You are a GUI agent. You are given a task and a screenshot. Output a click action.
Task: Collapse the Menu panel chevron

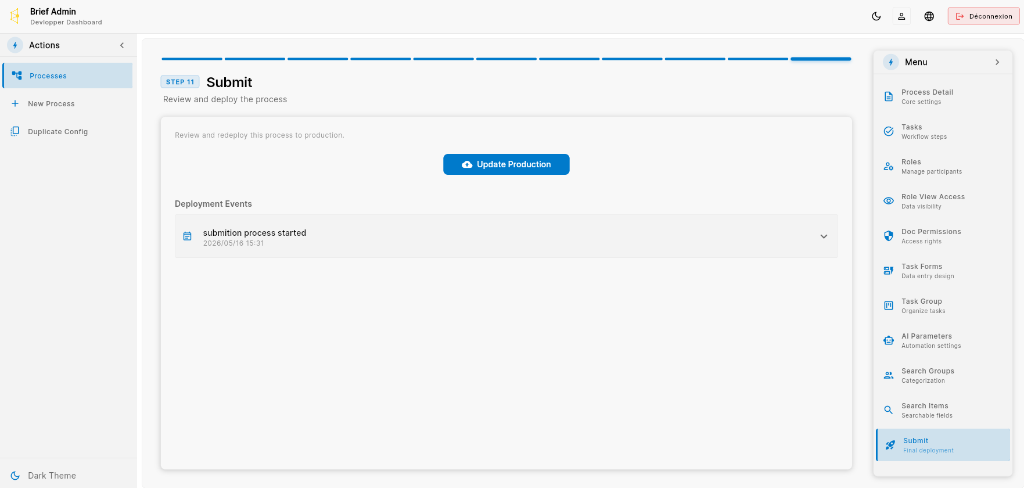click(x=997, y=62)
